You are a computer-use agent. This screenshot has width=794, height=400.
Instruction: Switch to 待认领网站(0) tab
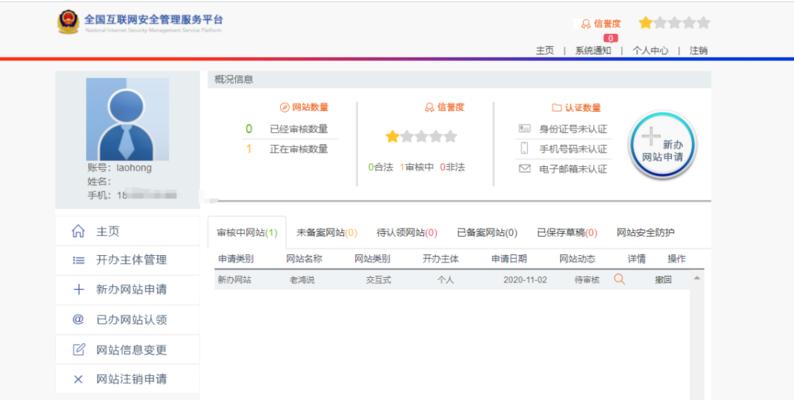coord(407,233)
